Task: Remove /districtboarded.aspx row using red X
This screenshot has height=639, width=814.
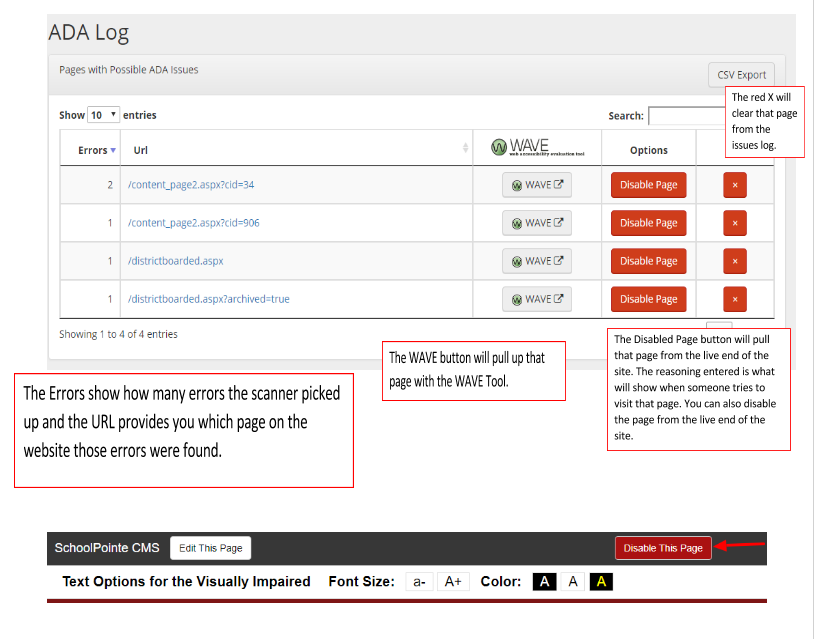Action: click(734, 261)
